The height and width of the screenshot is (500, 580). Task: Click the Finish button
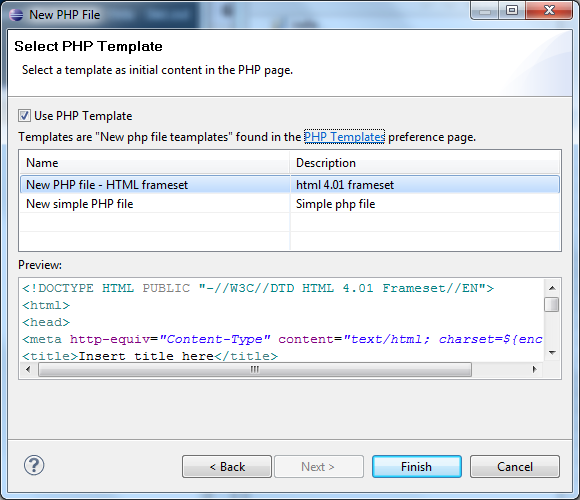tap(417, 467)
